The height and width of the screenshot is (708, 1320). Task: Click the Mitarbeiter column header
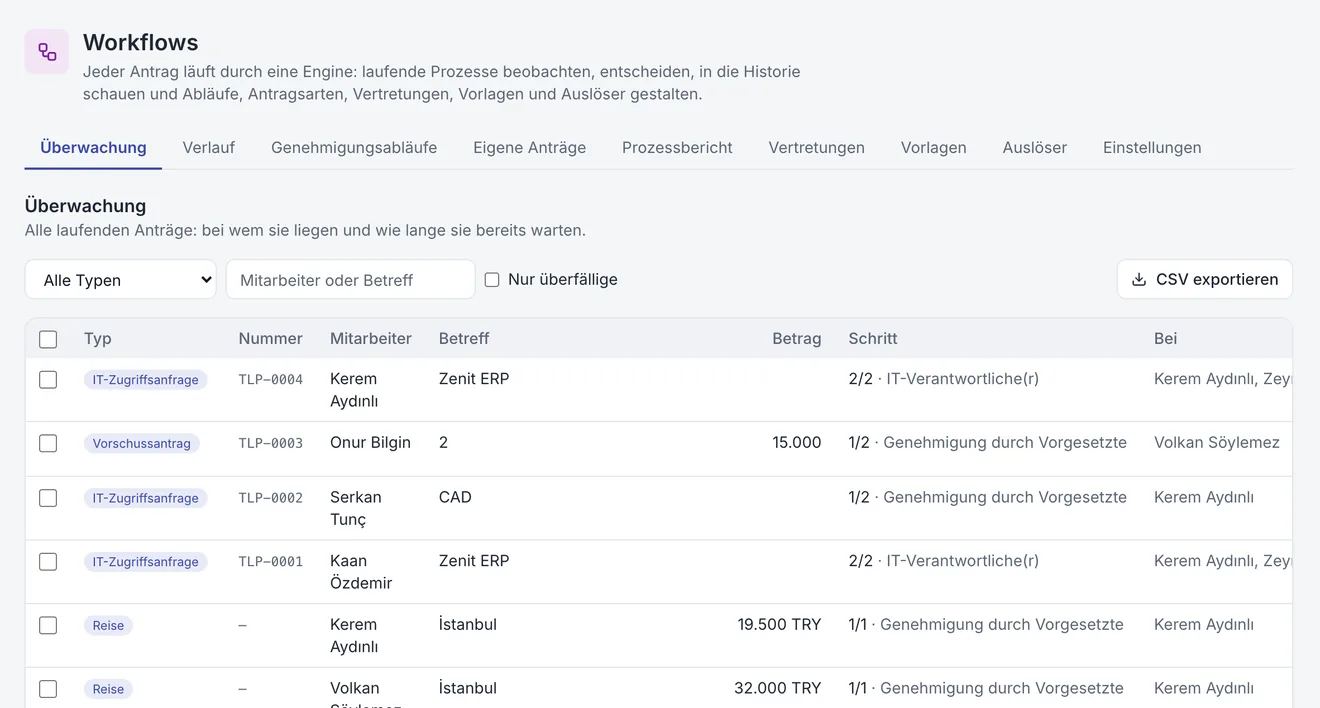coord(371,339)
